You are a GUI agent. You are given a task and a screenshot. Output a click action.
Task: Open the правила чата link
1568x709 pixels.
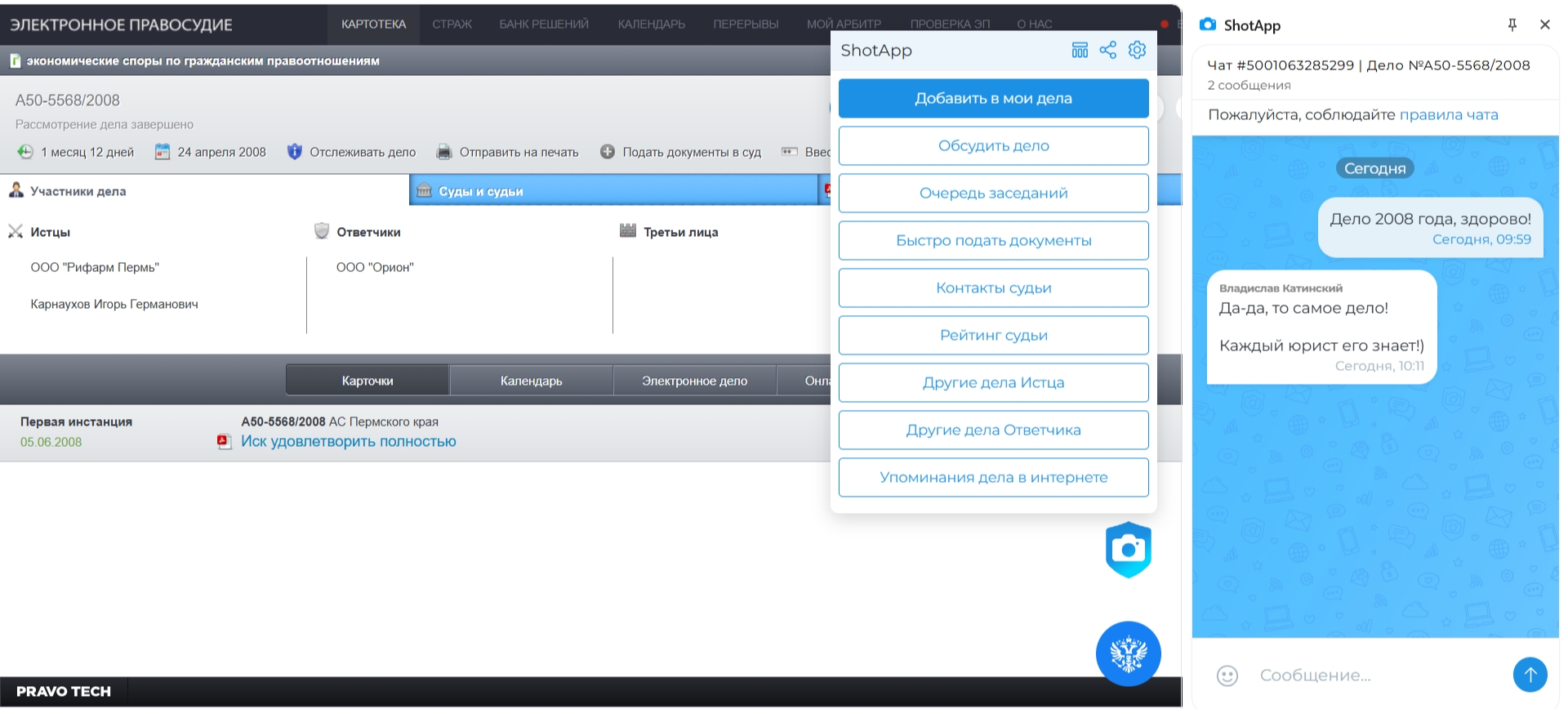[1449, 115]
